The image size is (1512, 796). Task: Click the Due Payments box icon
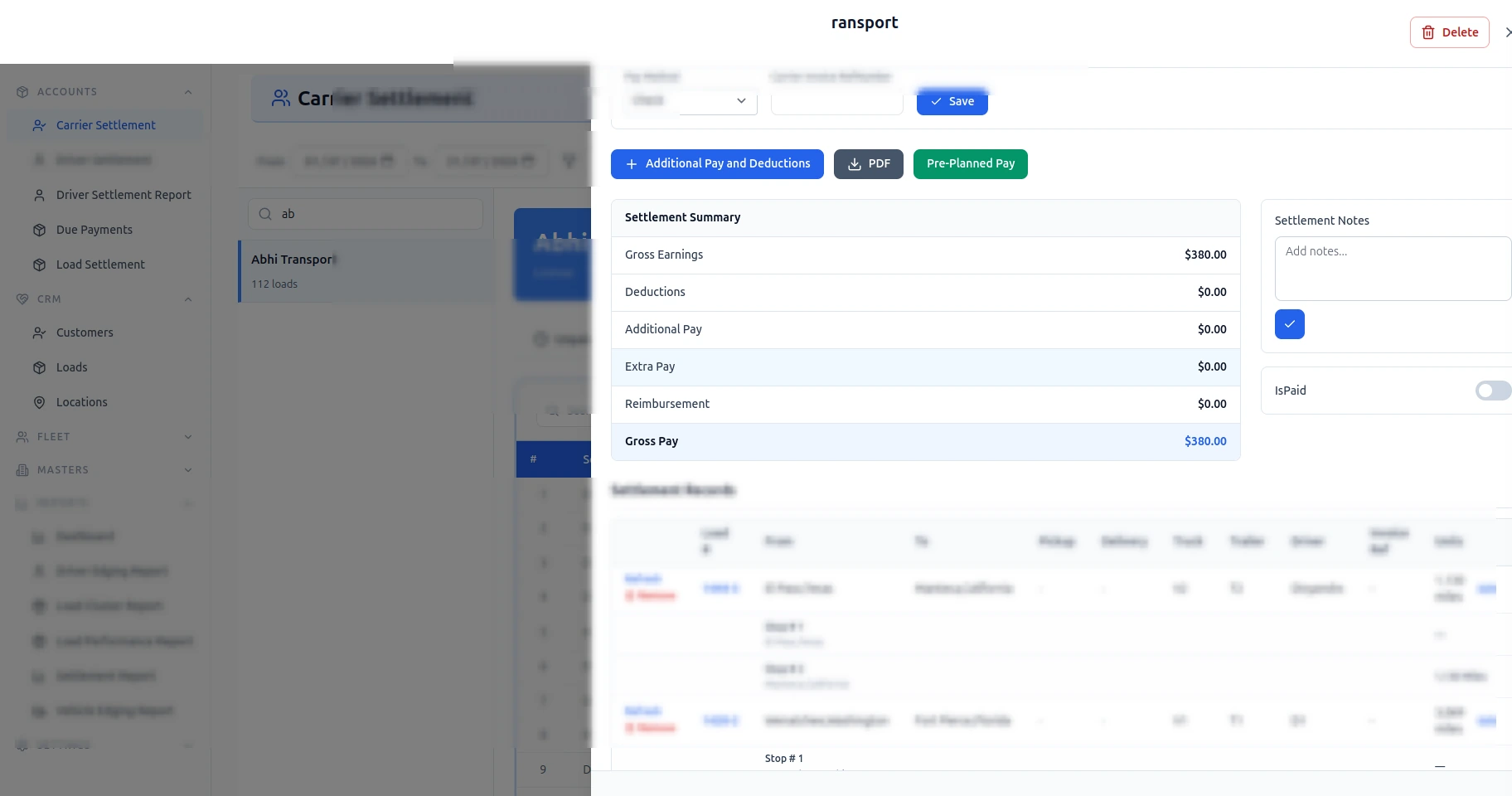[39, 230]
